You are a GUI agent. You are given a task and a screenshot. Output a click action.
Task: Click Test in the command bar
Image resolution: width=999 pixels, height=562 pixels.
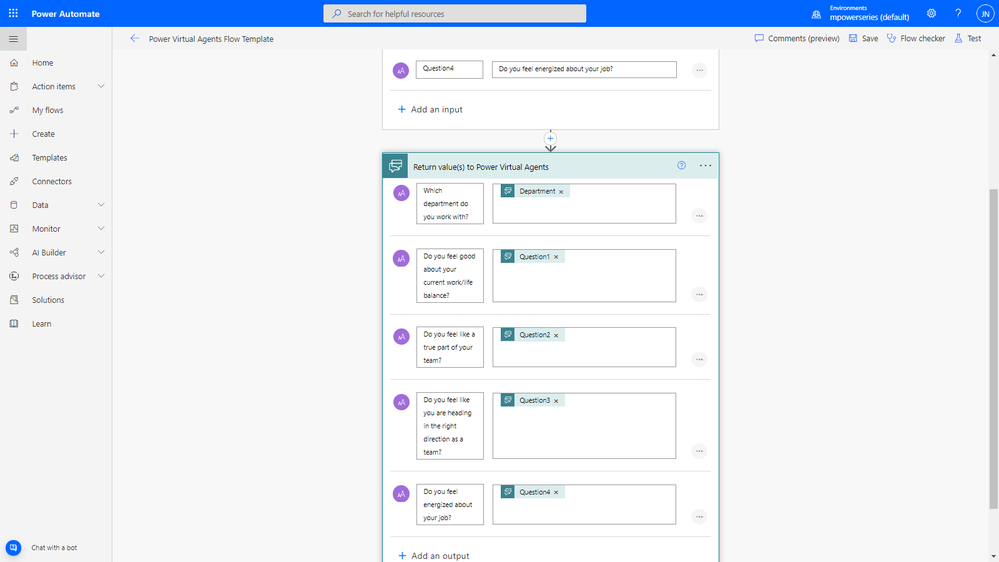click(x=968, y=38)
